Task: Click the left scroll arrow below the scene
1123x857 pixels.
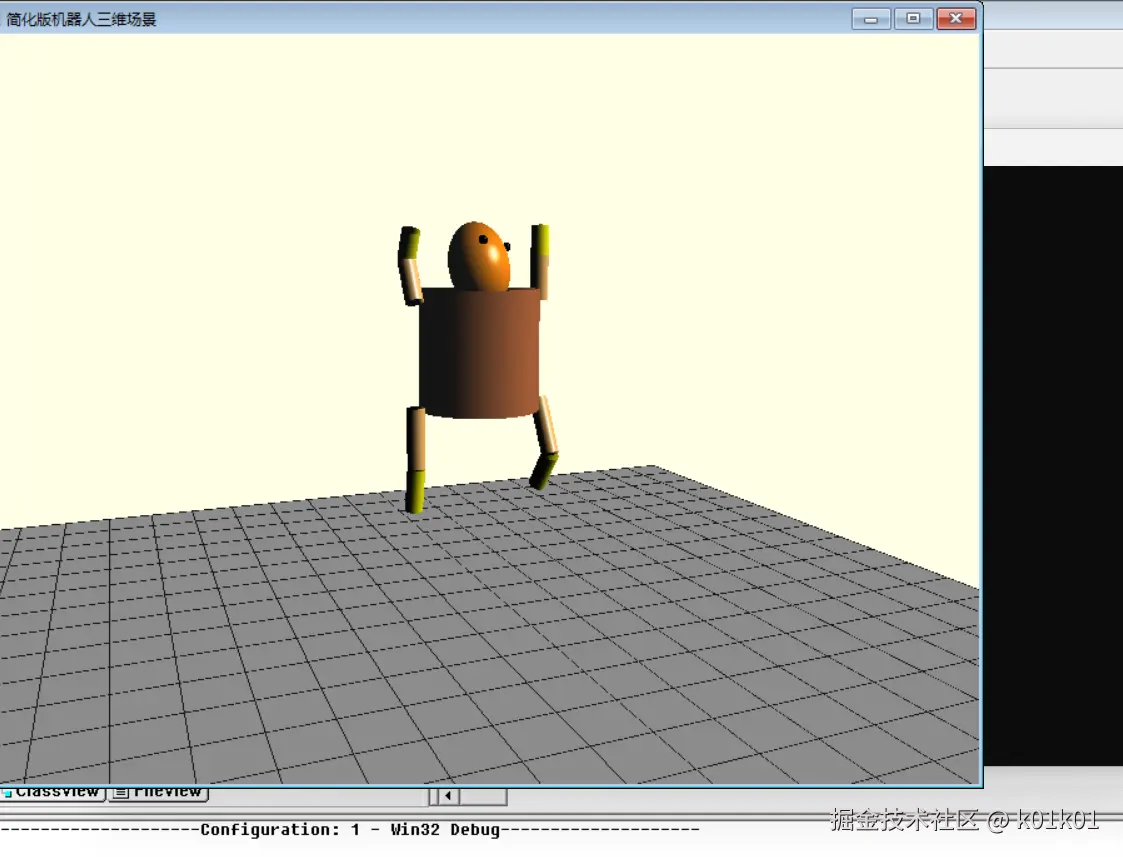Action: coord(448,795)
